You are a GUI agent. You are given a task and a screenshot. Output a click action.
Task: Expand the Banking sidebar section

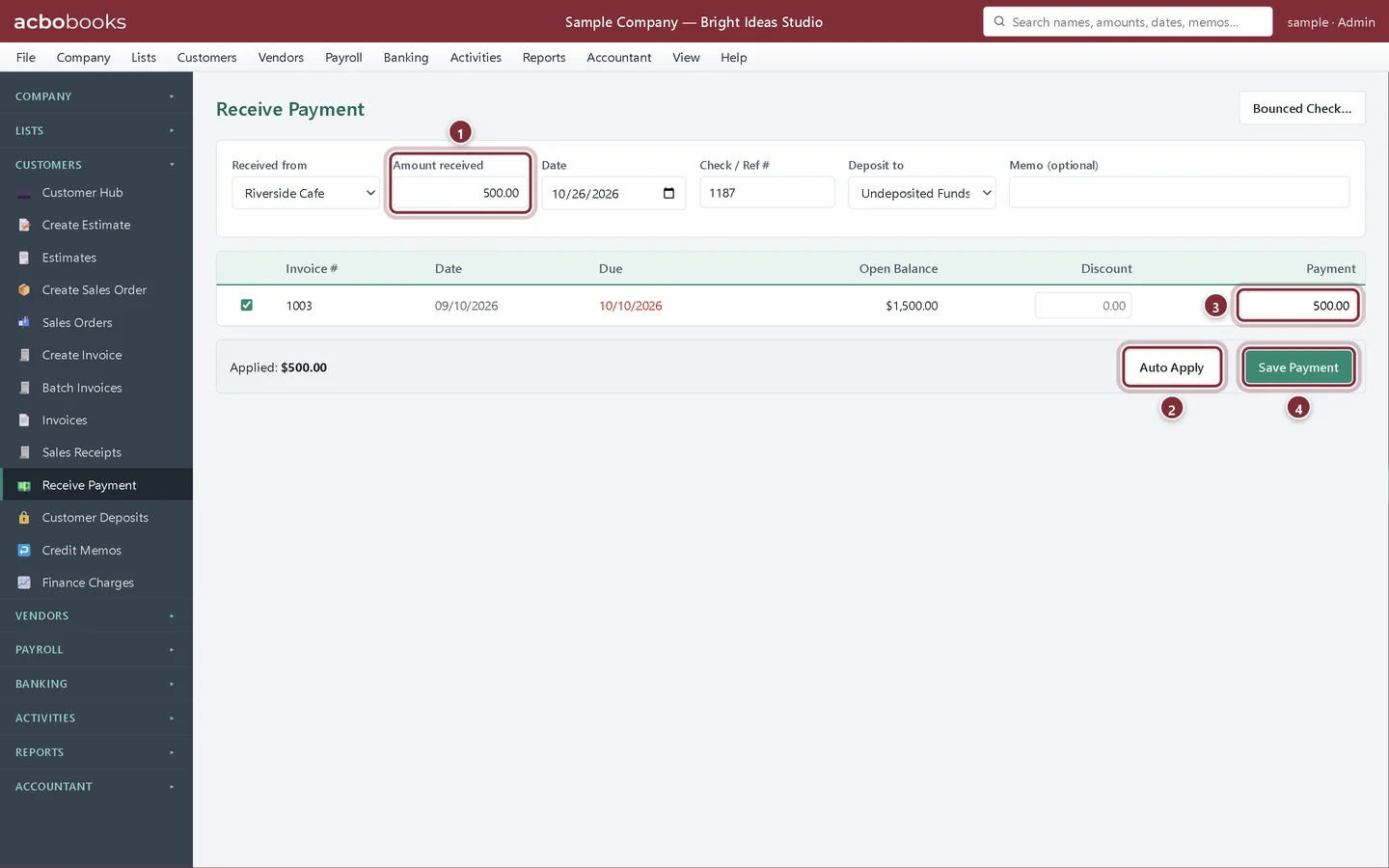click(96, 684)
